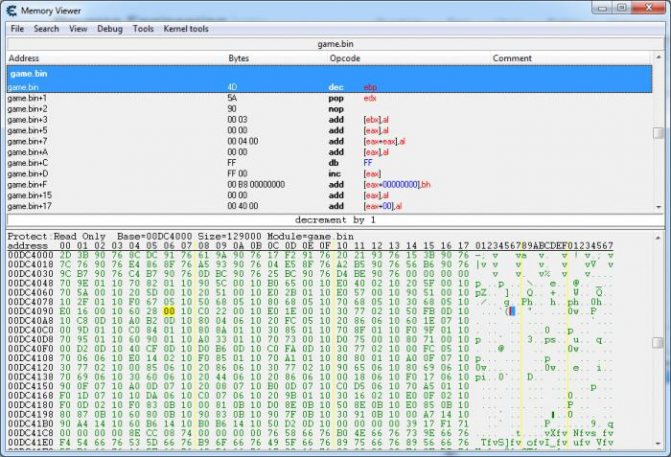Open the Kernel tools menu
Viewport: 671px width, 457px height.
[186, 29]
